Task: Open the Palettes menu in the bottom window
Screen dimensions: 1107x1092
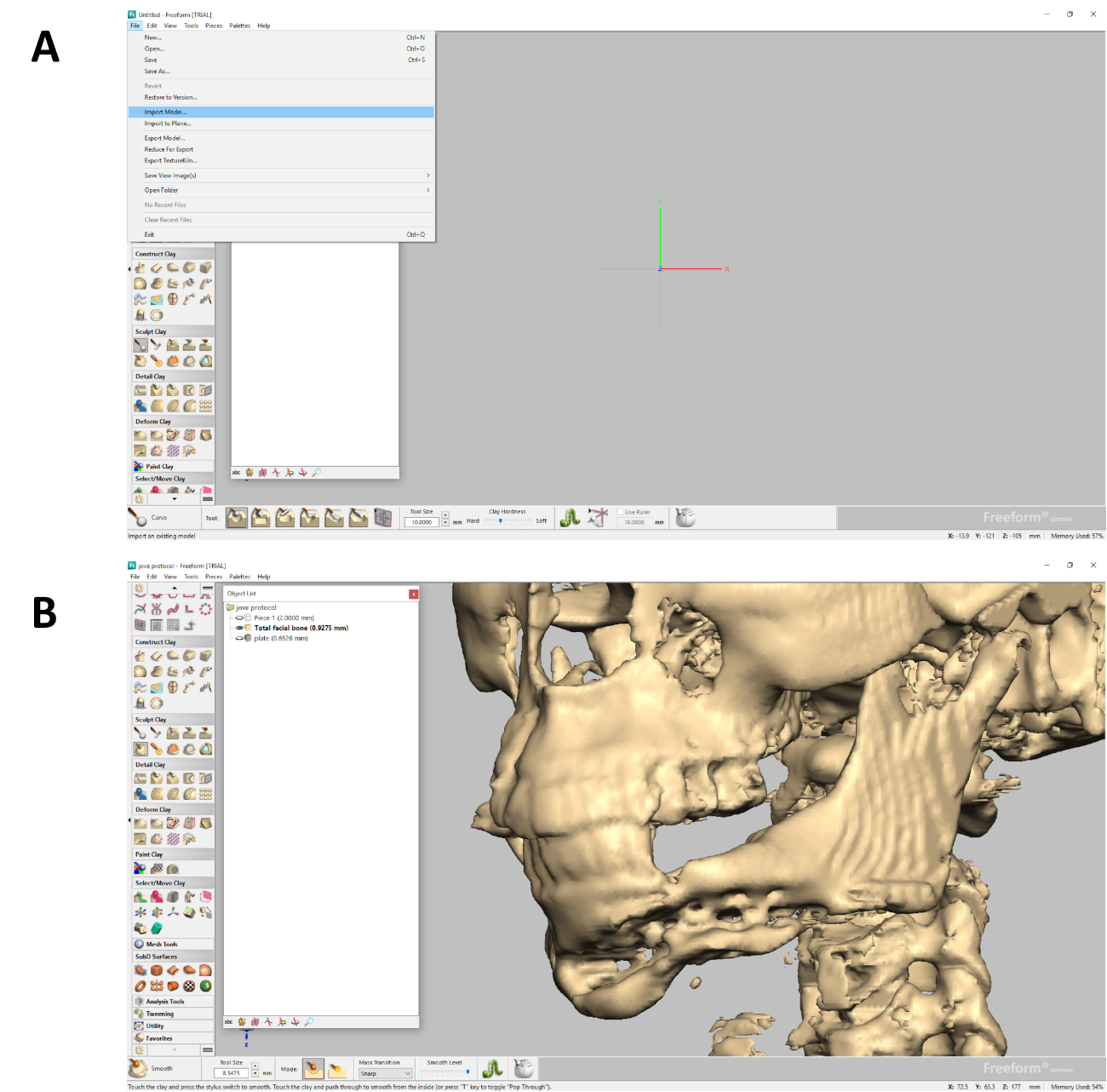Action: (x=240, y=577)
